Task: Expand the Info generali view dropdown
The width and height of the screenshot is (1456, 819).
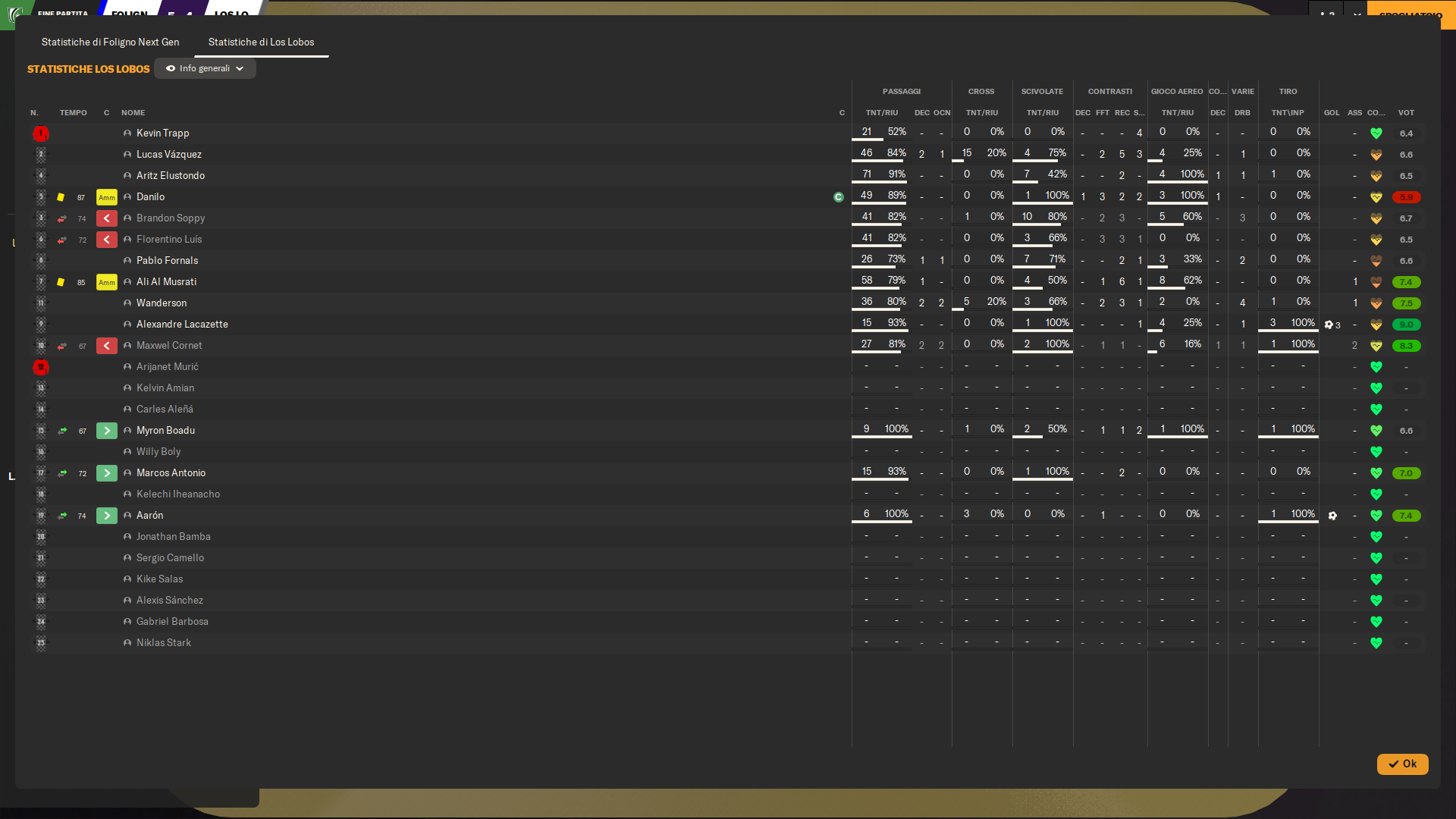Action: click(x=205, y=69)
